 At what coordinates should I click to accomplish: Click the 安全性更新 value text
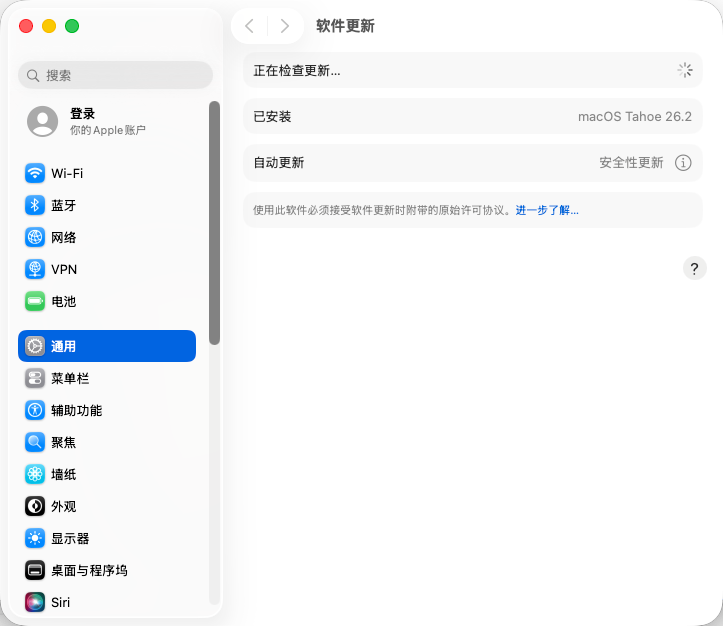pyautogui.click(x=631, y=163)
